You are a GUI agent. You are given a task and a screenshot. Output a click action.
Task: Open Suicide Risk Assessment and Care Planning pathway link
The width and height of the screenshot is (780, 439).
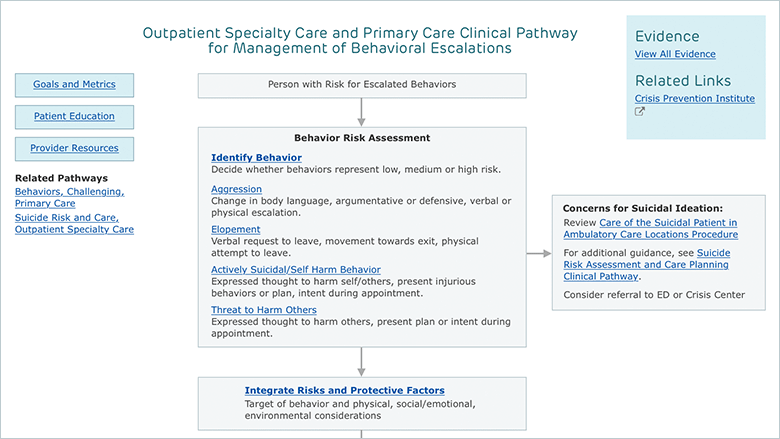click(647, 264)
